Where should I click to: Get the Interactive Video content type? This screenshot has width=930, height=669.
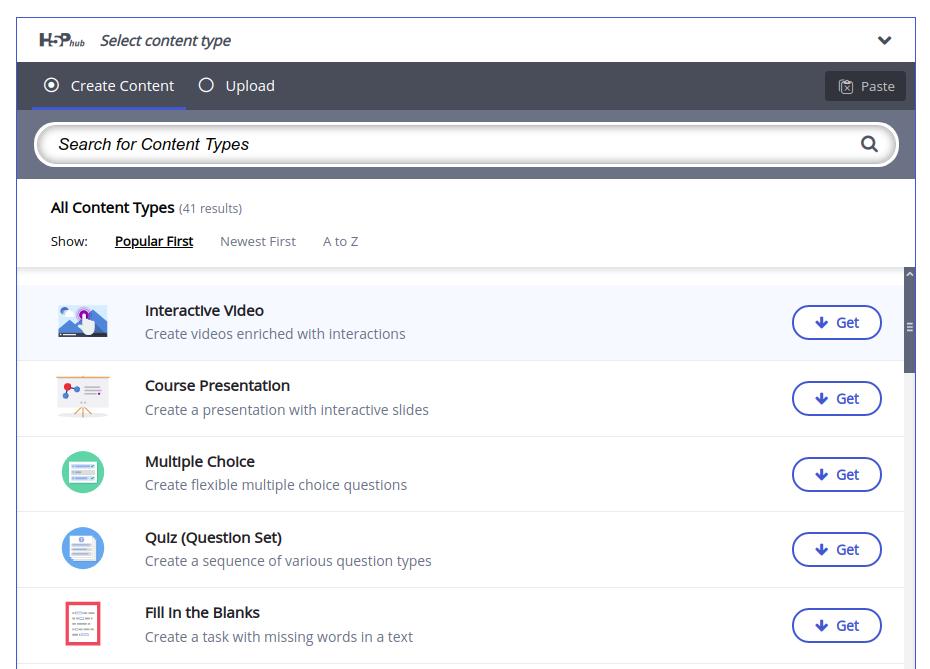click(836, 322)
